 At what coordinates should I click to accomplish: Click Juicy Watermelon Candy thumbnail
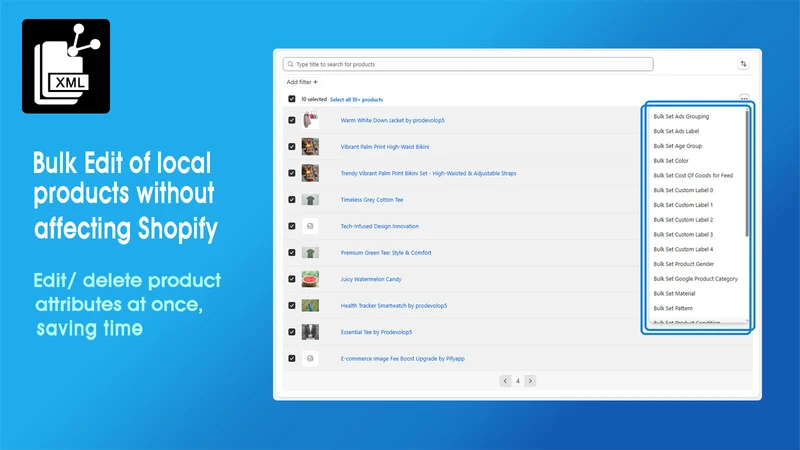310,279
